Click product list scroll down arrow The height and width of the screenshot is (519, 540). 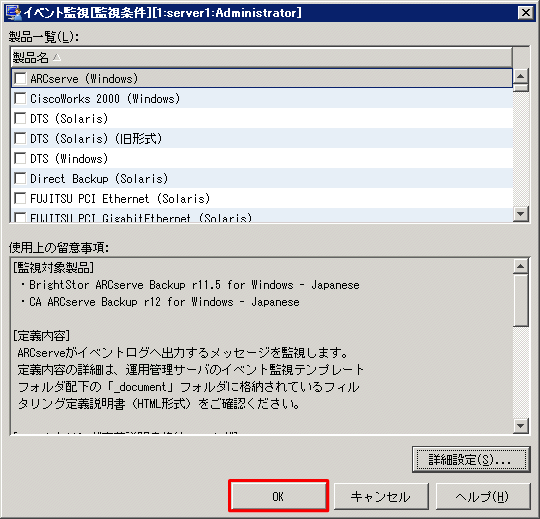(x=521, y=214)
